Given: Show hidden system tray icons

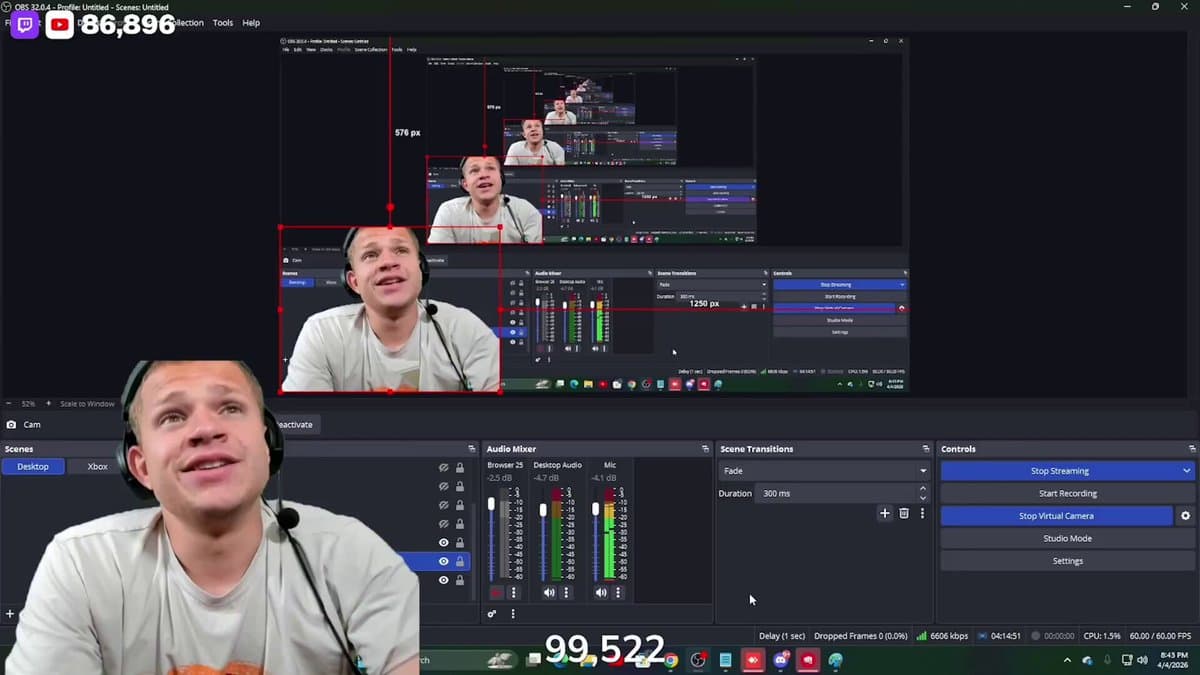Looking at the screenshot, I should 1067,660.
